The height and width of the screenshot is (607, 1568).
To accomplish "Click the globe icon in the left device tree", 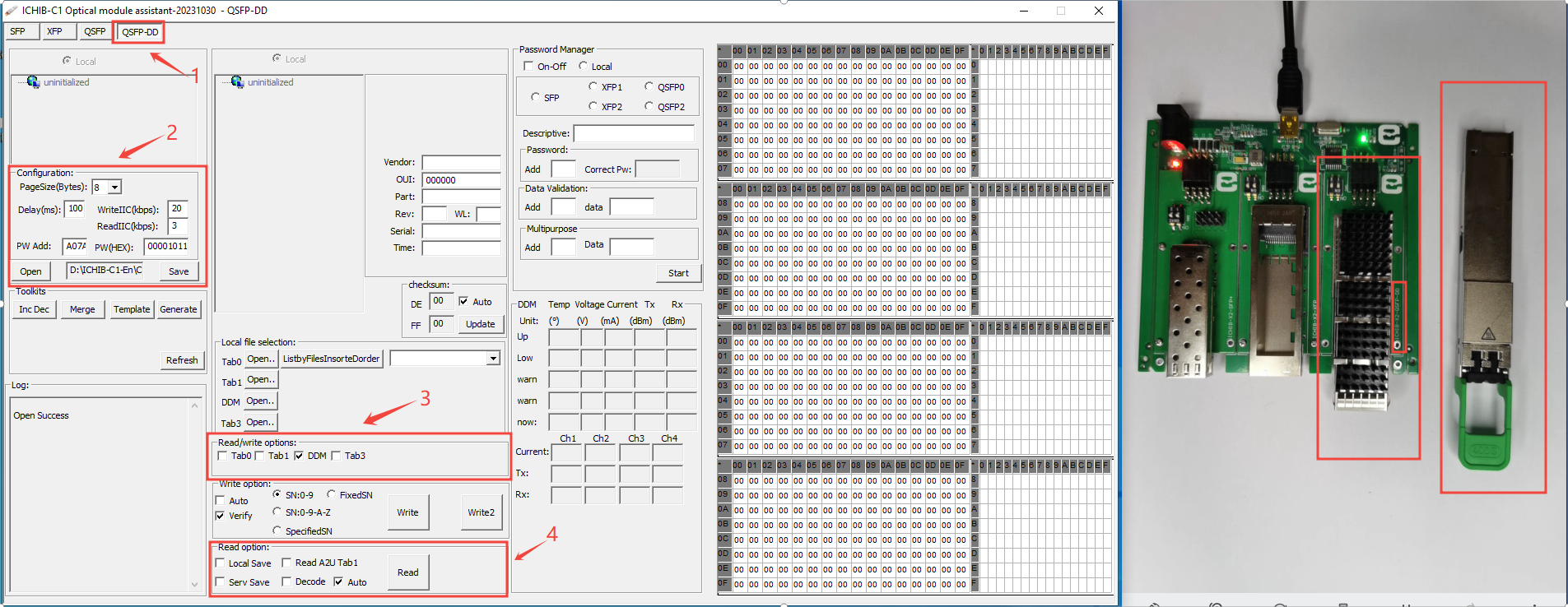I will click(x=33, y=82).
